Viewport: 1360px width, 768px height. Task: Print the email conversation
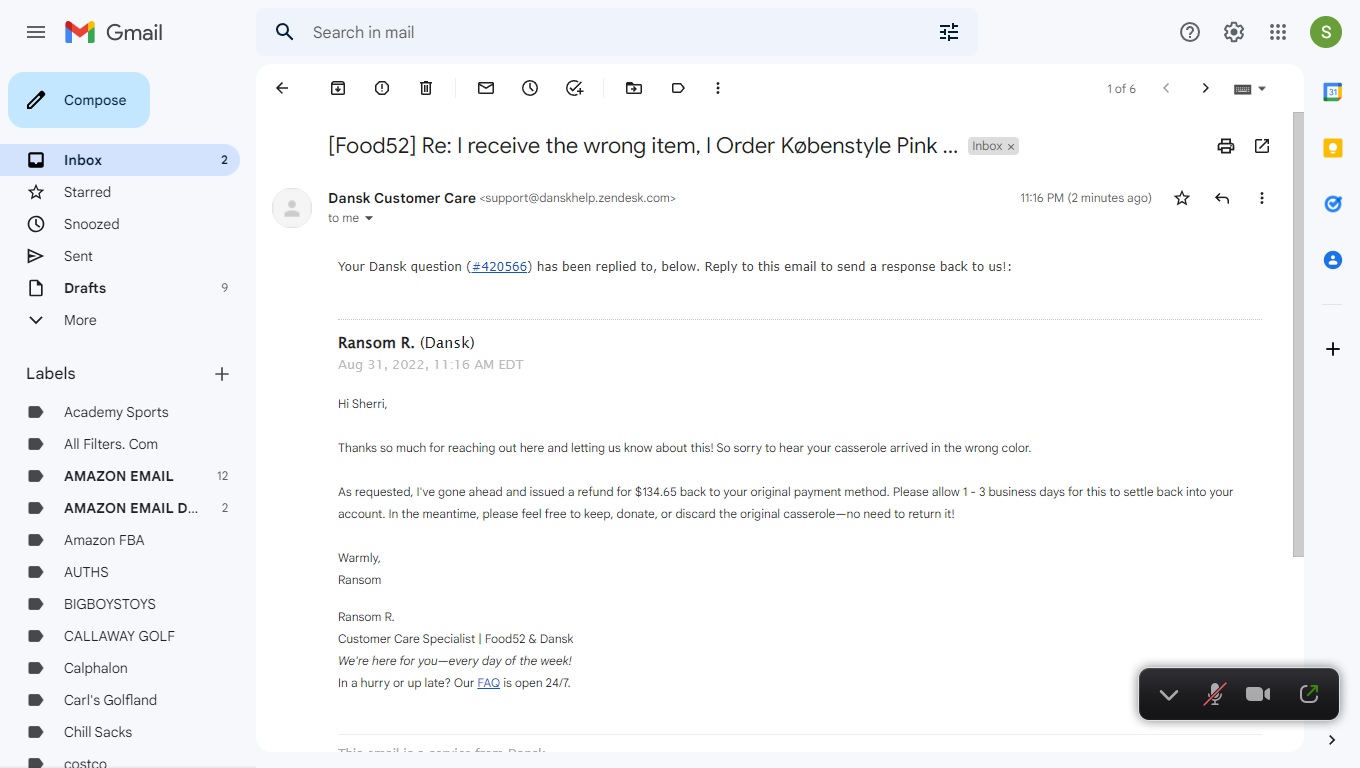pos(1226,146)
